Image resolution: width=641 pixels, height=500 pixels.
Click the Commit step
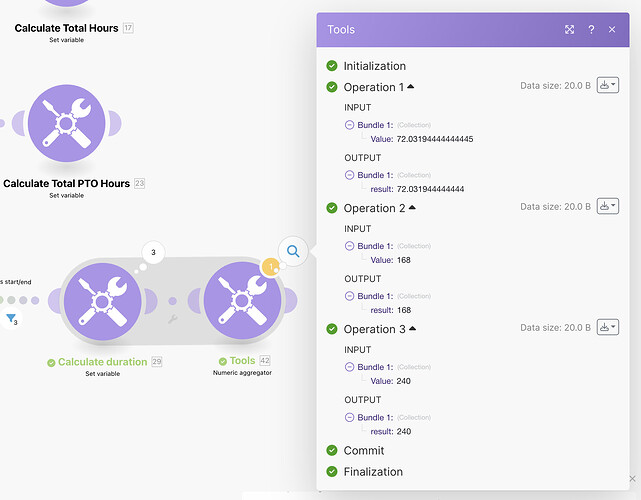click(x=363, y=451)
